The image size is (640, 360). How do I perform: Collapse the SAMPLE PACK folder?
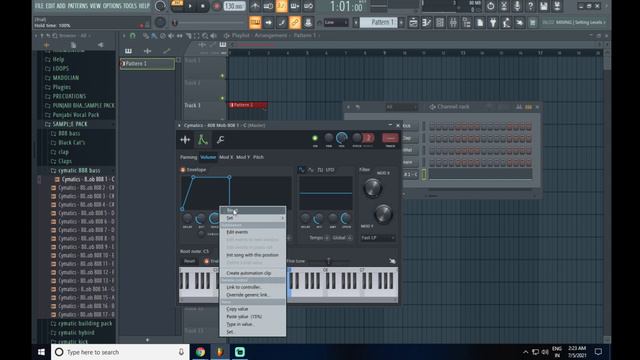tap(70, 124)
